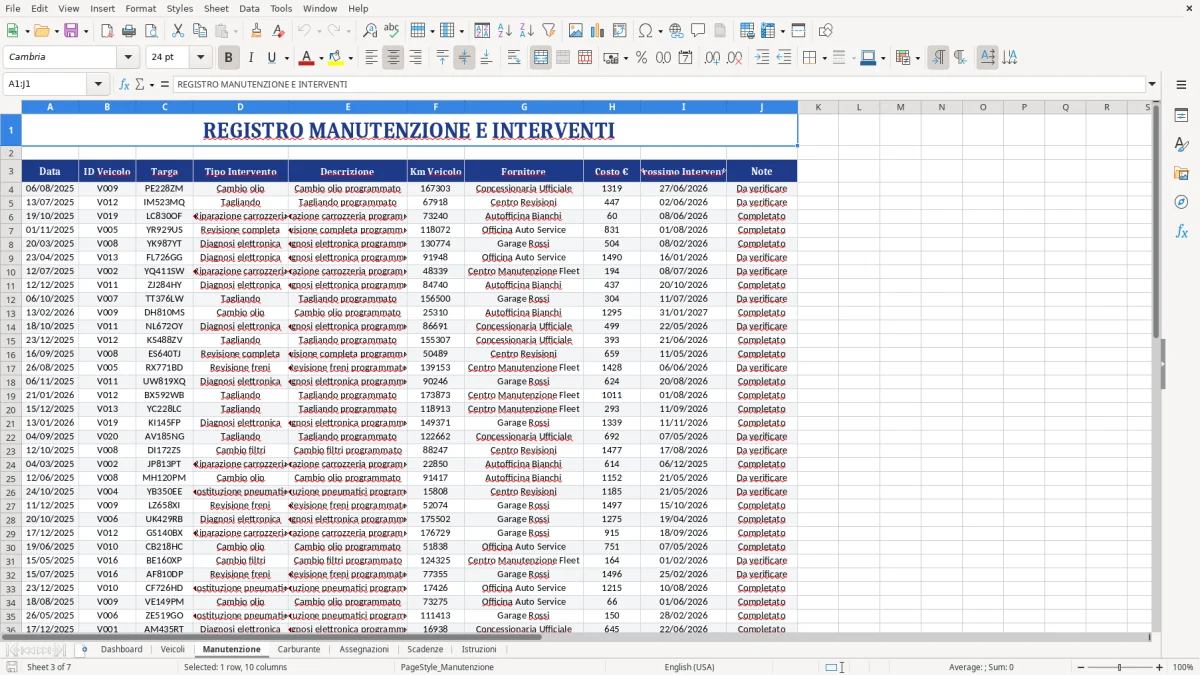This screenshot has height=675, width=1200.
Task: Expand the font size dropdown showing 24 pt
Action: pyautogui.click(x=199, y=57)
